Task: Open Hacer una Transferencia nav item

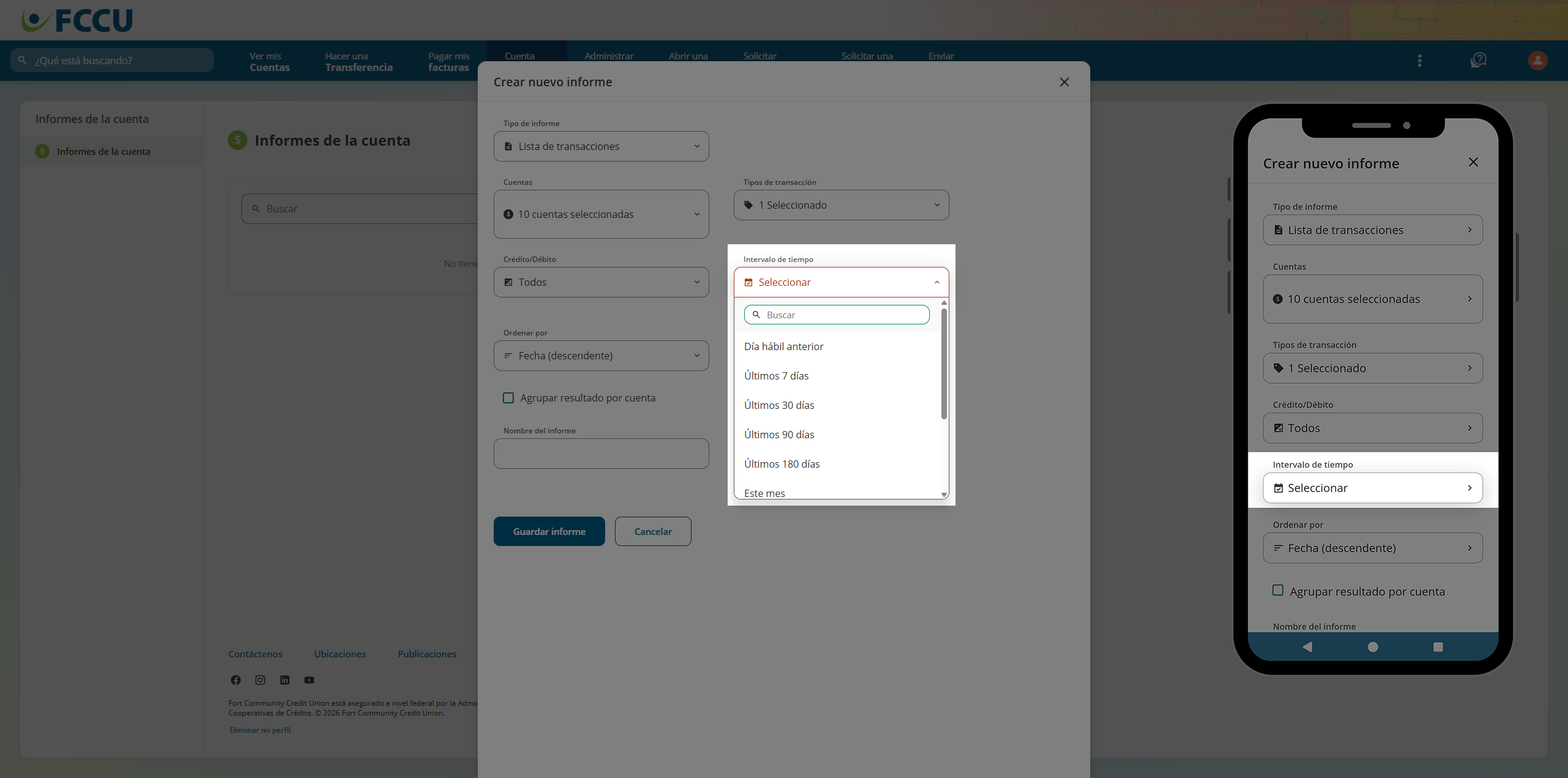Action: [359, 61]
